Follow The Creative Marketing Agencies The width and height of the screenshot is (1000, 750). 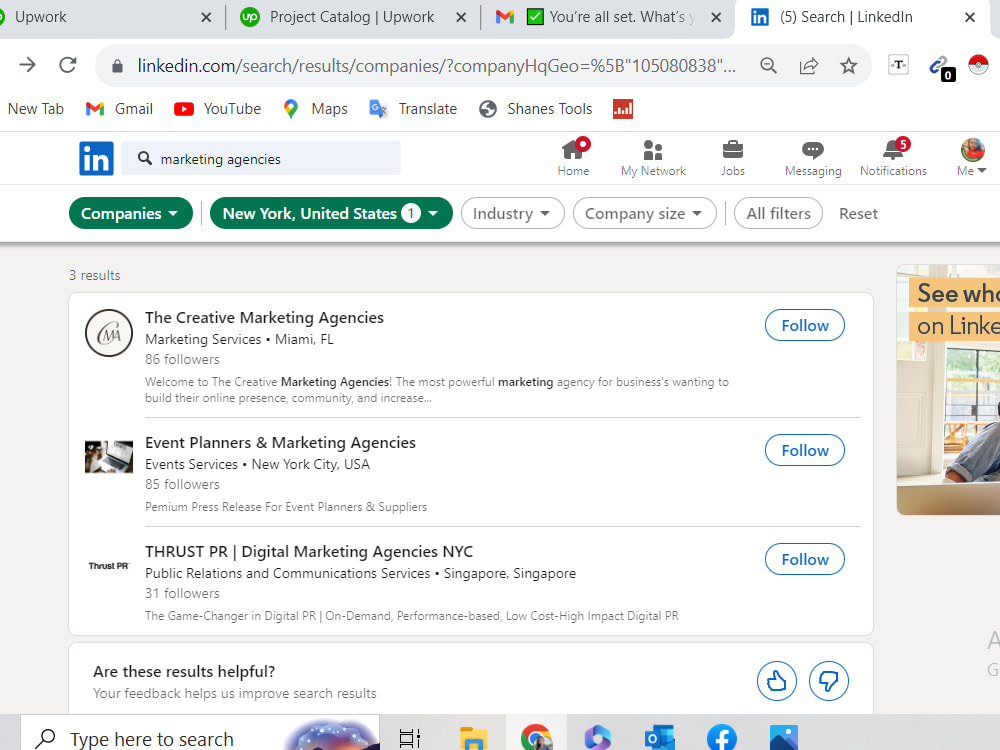coord(804,325)
